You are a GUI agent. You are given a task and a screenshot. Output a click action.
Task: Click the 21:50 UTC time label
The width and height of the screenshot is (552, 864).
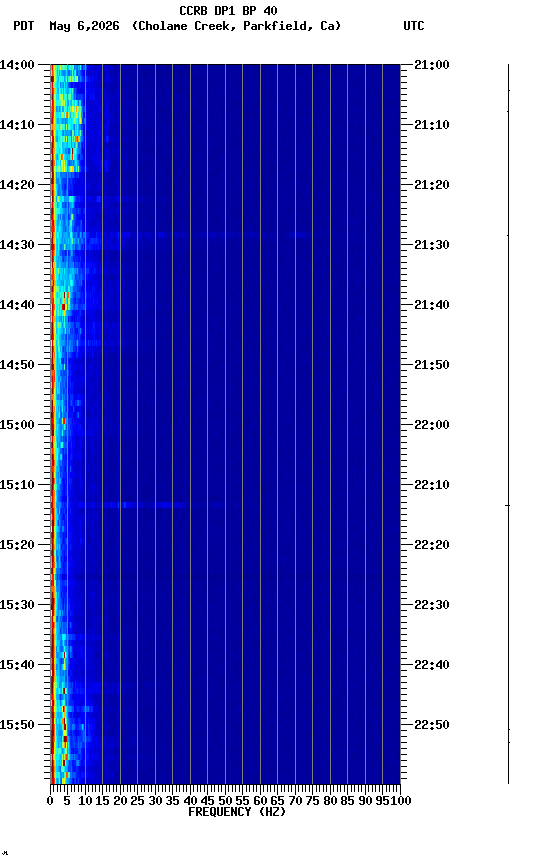(432, 365)
